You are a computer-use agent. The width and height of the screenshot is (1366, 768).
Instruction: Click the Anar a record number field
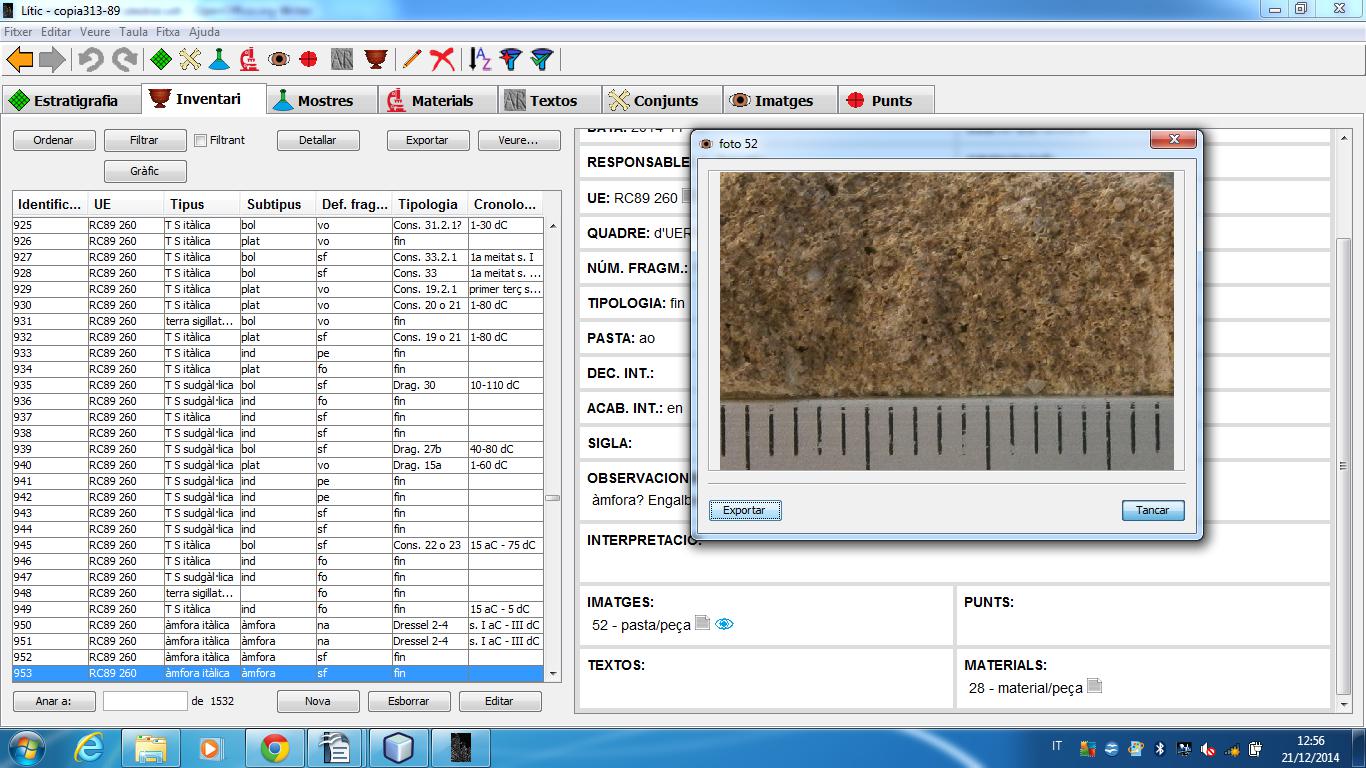point(145,701)
